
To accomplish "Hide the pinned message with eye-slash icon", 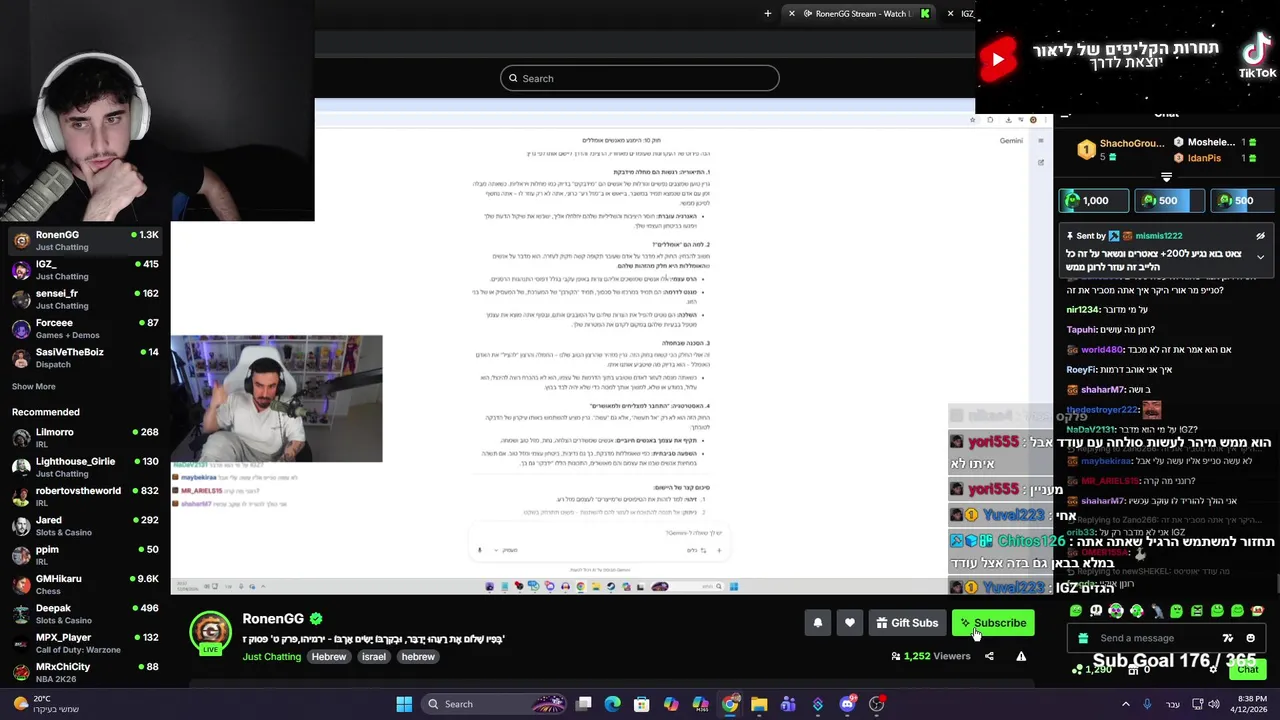I will (1260, 236).
